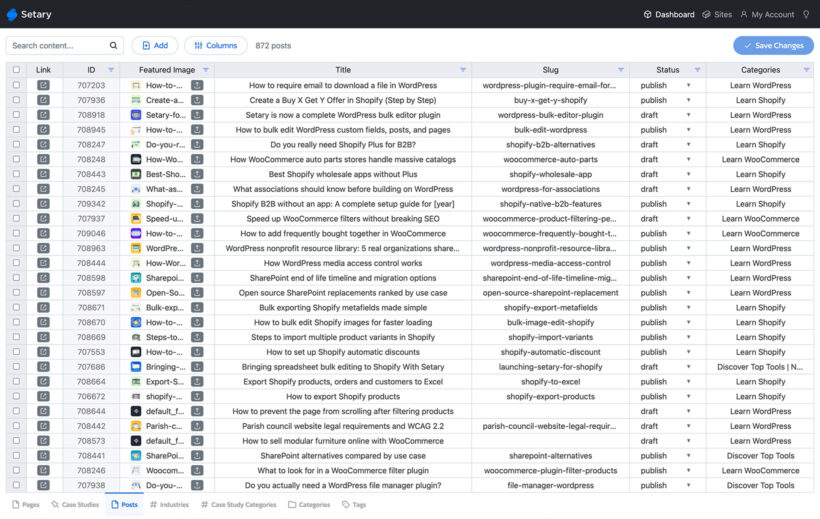Open the Sites link
This screenshot has height=519, width=820.
(717, 15)
